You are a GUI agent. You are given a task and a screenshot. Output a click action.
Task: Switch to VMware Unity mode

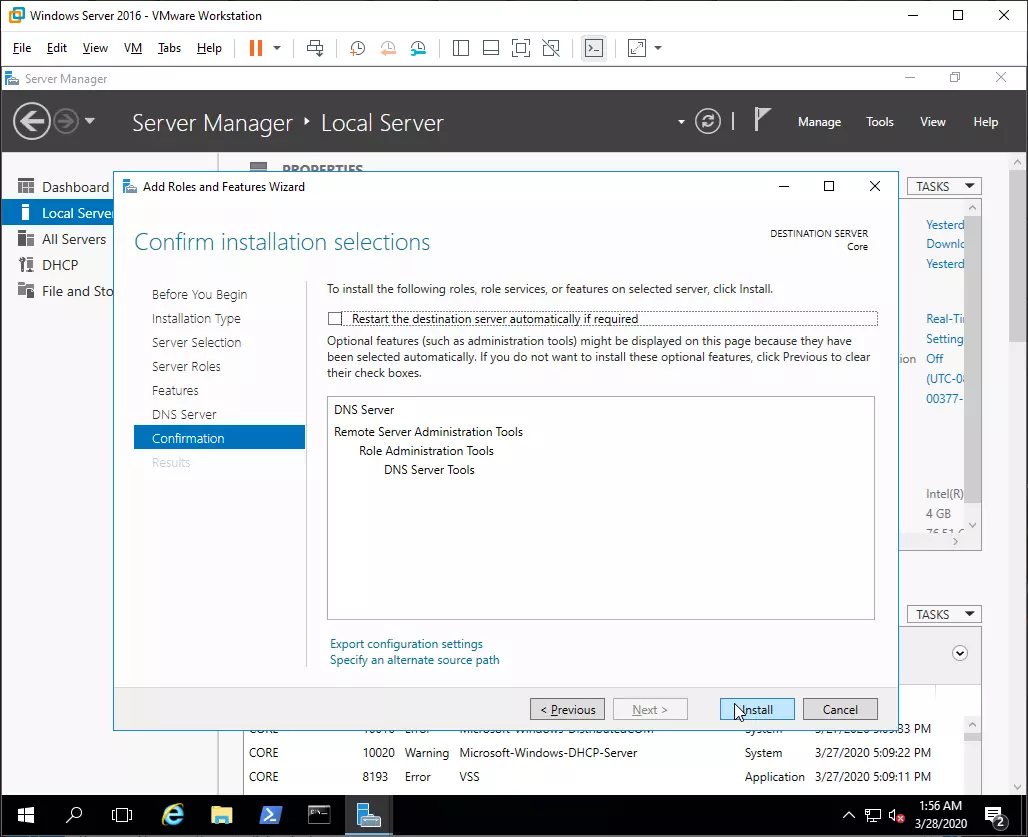click(x=551, y=48)
